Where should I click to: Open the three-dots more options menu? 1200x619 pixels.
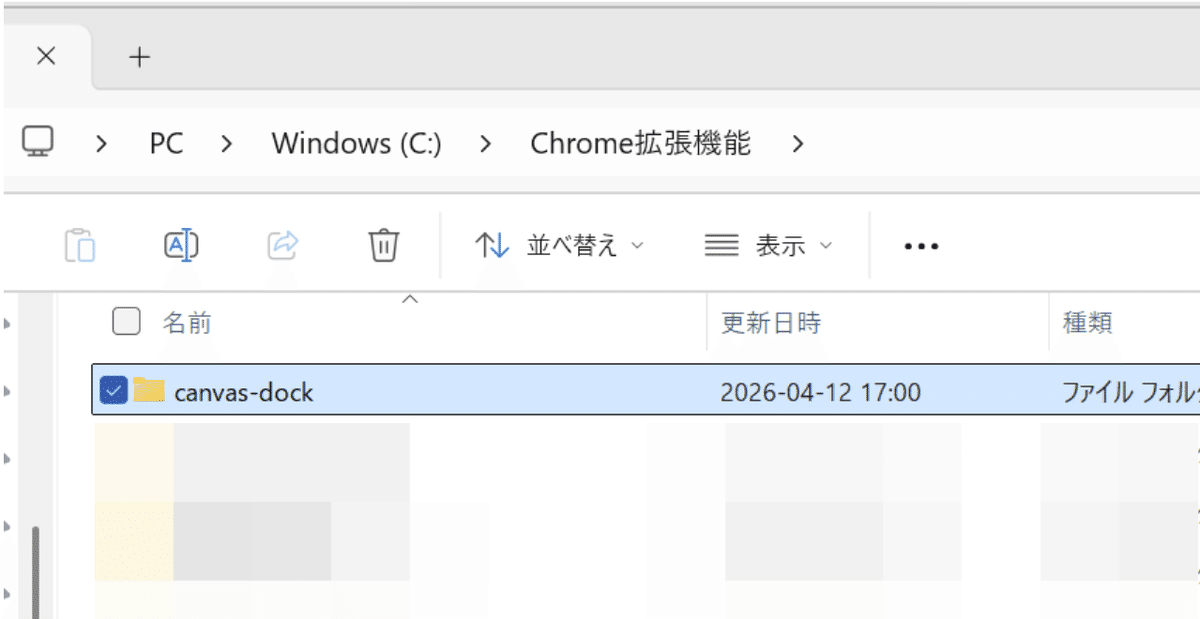click(921, 246)
